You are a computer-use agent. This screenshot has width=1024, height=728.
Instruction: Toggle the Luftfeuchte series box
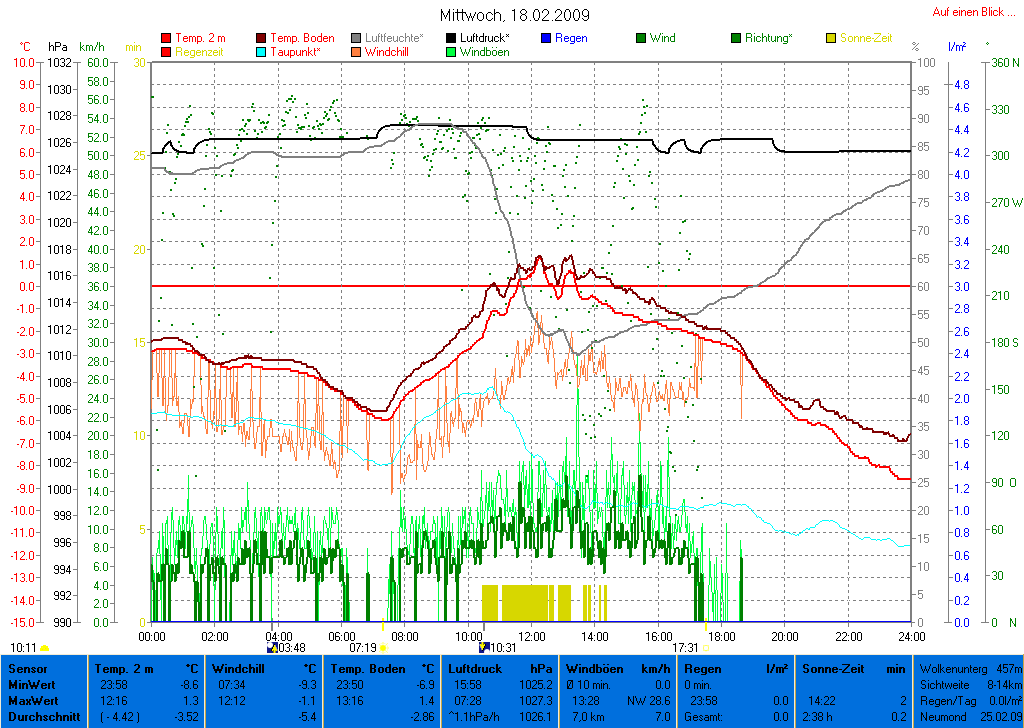click(356, 39)
